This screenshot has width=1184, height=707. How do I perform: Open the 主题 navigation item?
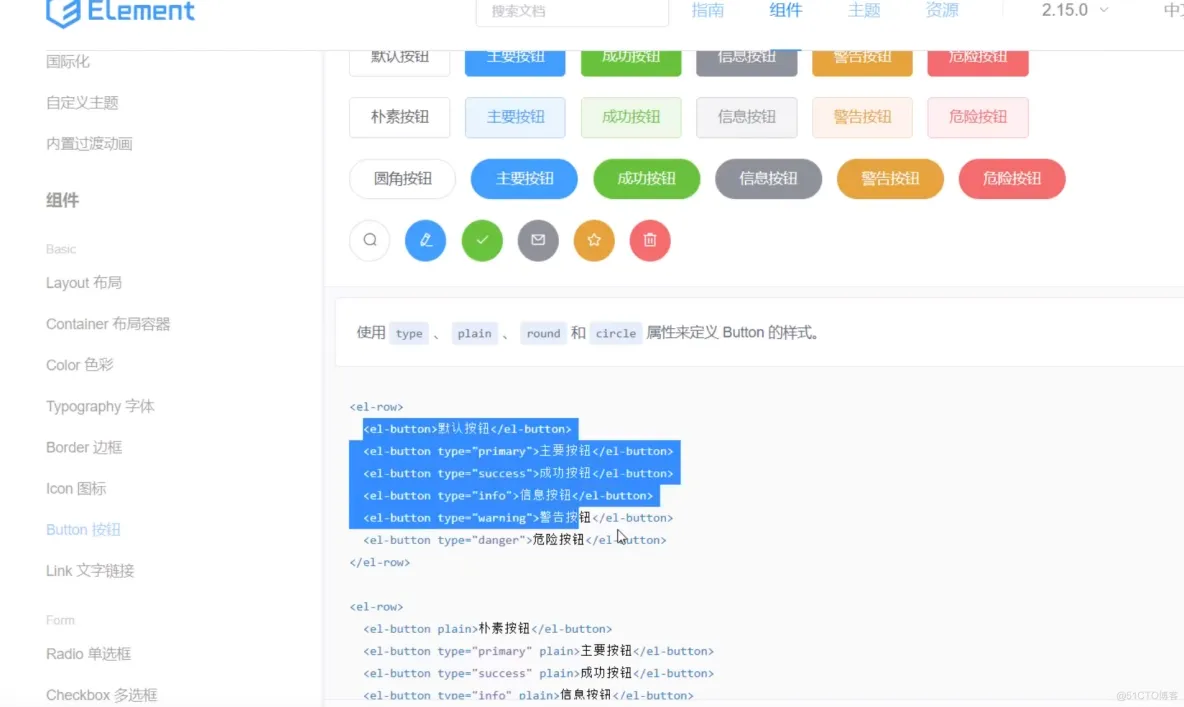pyautogui.click(x=863, y=10)
